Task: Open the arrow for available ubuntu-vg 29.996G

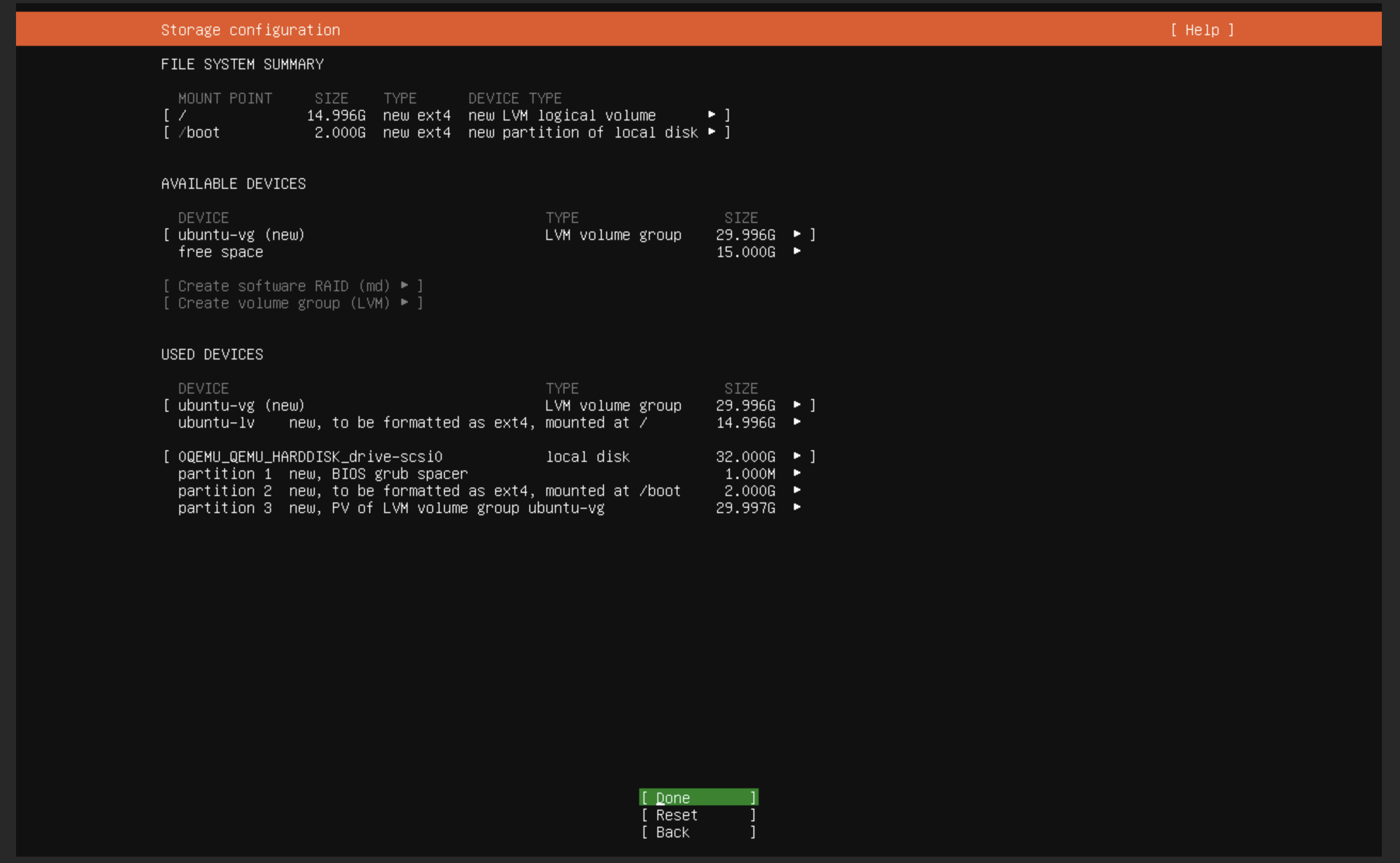Action: (797, 234)
